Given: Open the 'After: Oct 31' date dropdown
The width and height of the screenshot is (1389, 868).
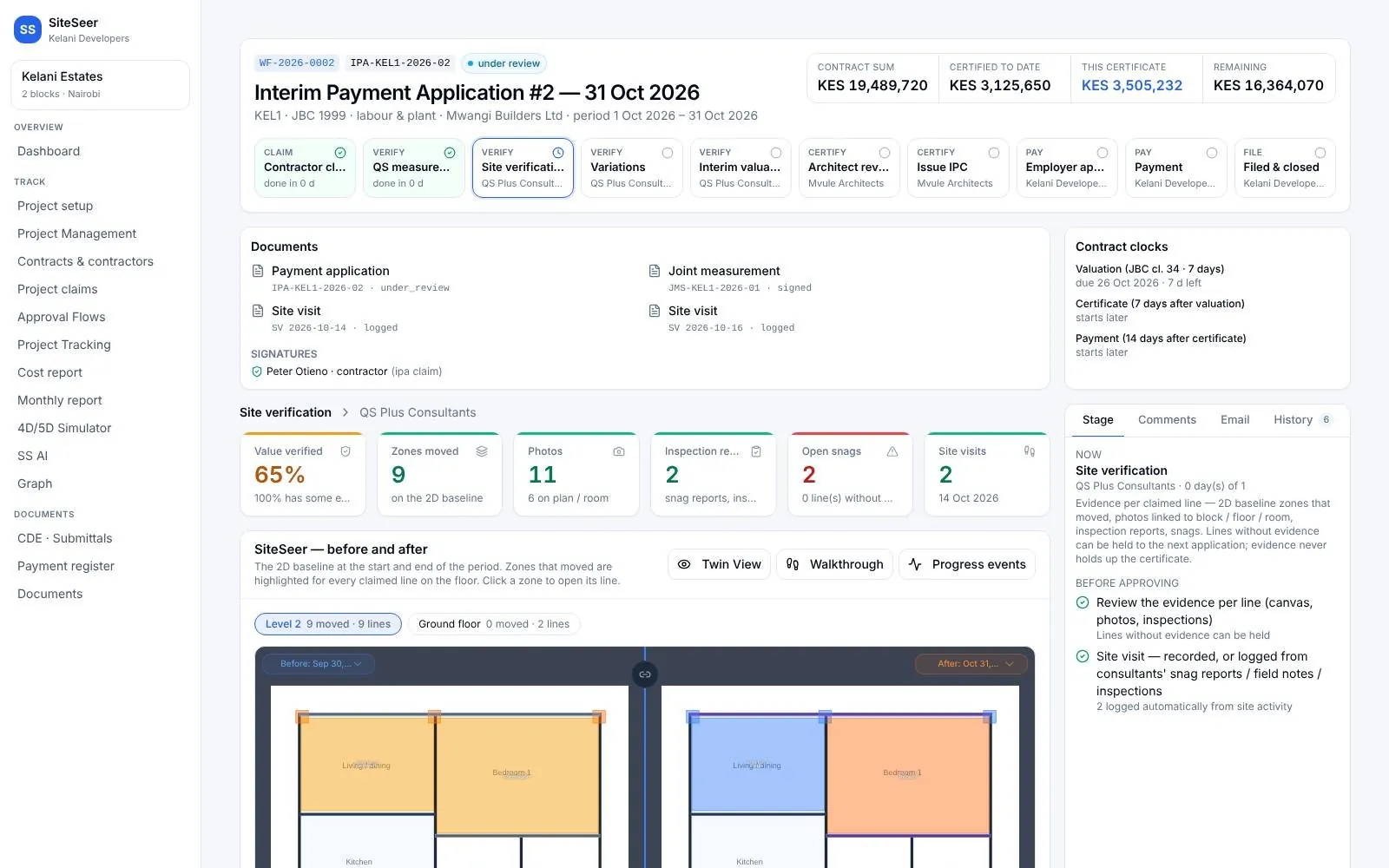Looking at the screenshot, I should 971,664.
